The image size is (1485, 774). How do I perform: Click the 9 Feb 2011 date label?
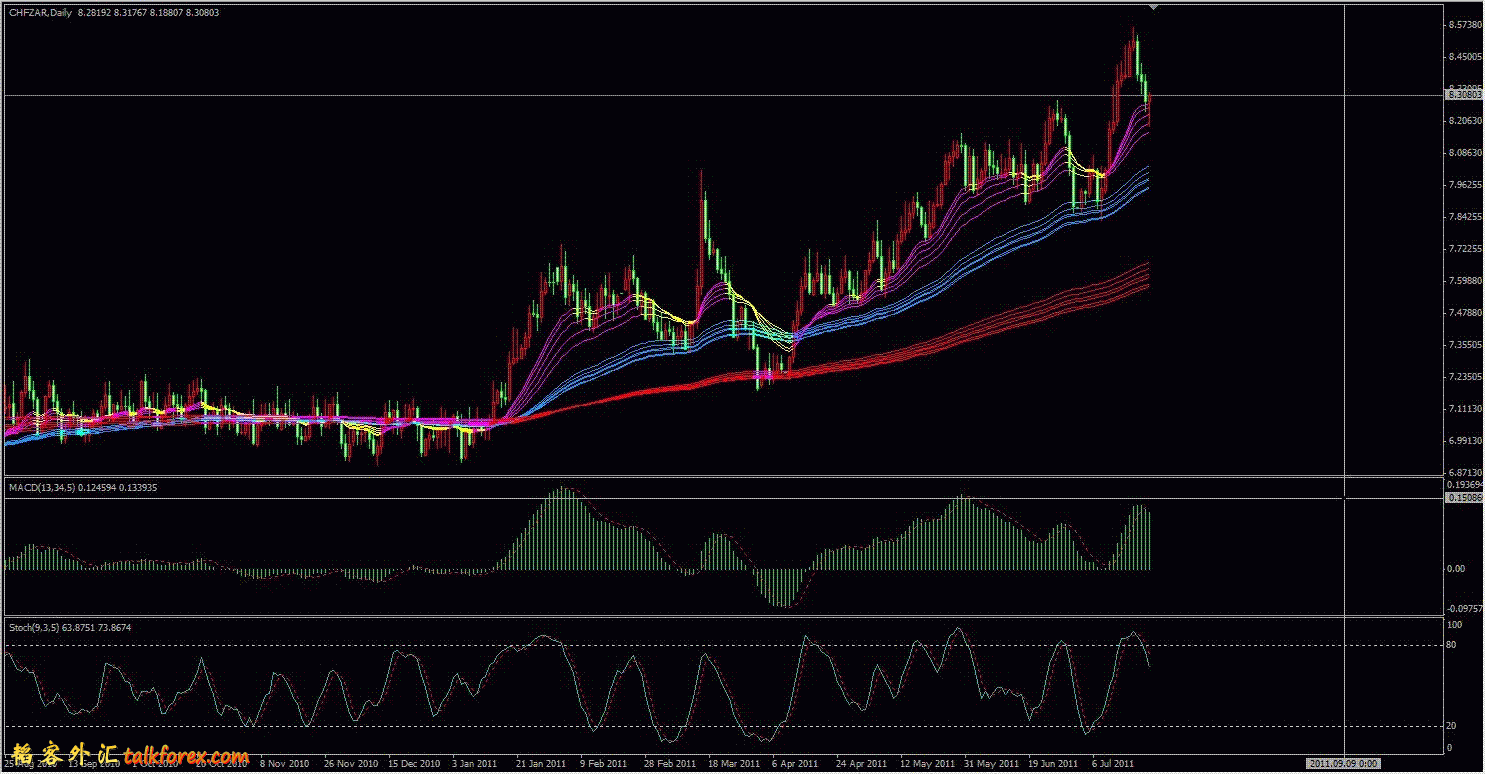[x=603, y=763]
